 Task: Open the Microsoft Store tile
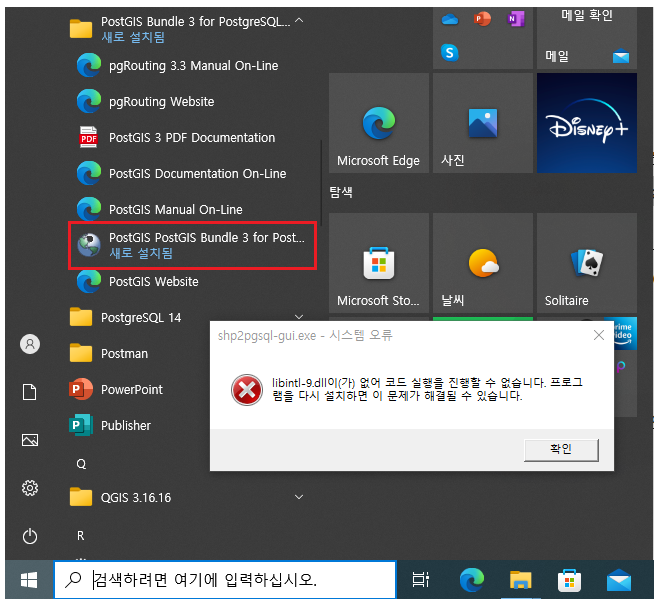click(379, 263)
